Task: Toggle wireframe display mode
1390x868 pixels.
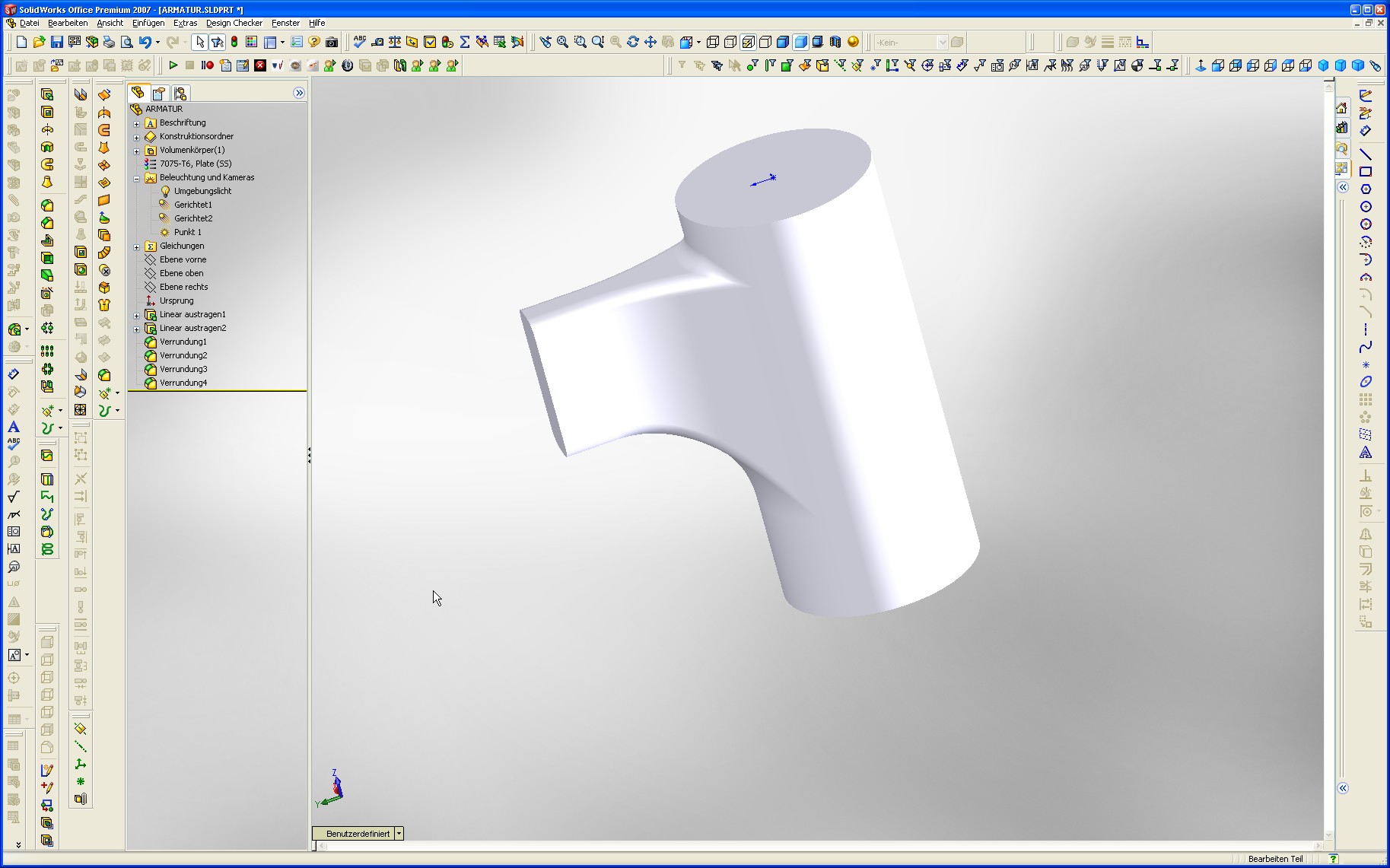Action: [x=713, y=43]
